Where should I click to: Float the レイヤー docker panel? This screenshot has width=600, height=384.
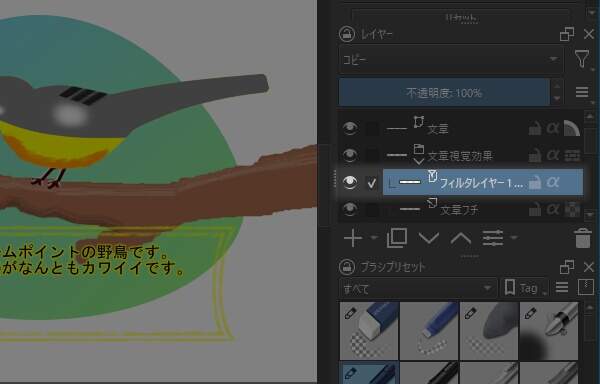click(567, 34)
